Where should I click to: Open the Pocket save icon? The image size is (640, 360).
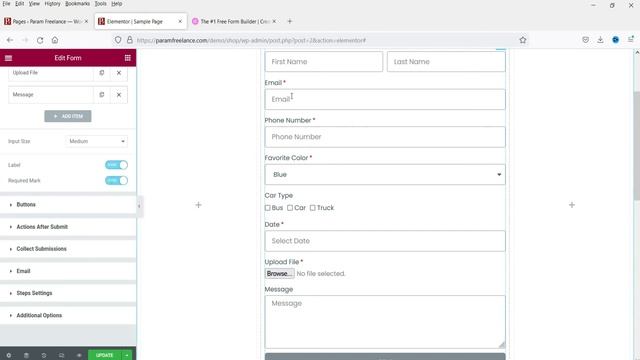click(585, 40)
